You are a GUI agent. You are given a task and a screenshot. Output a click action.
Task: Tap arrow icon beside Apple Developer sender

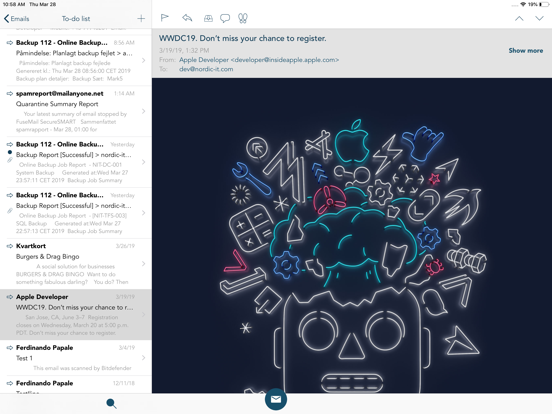tap(10, 297)
